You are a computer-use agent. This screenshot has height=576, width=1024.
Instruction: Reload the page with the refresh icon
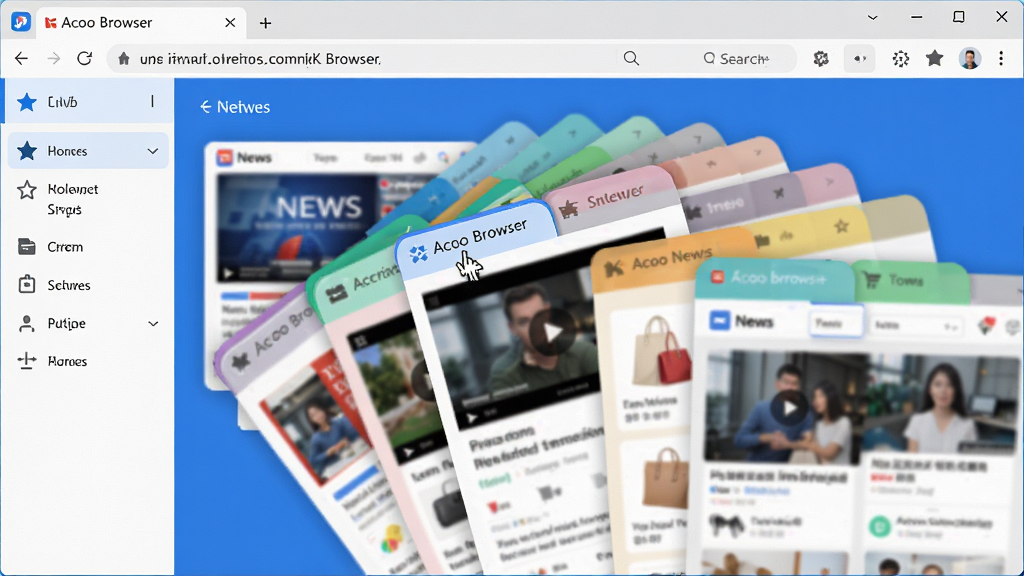point(84,58)
